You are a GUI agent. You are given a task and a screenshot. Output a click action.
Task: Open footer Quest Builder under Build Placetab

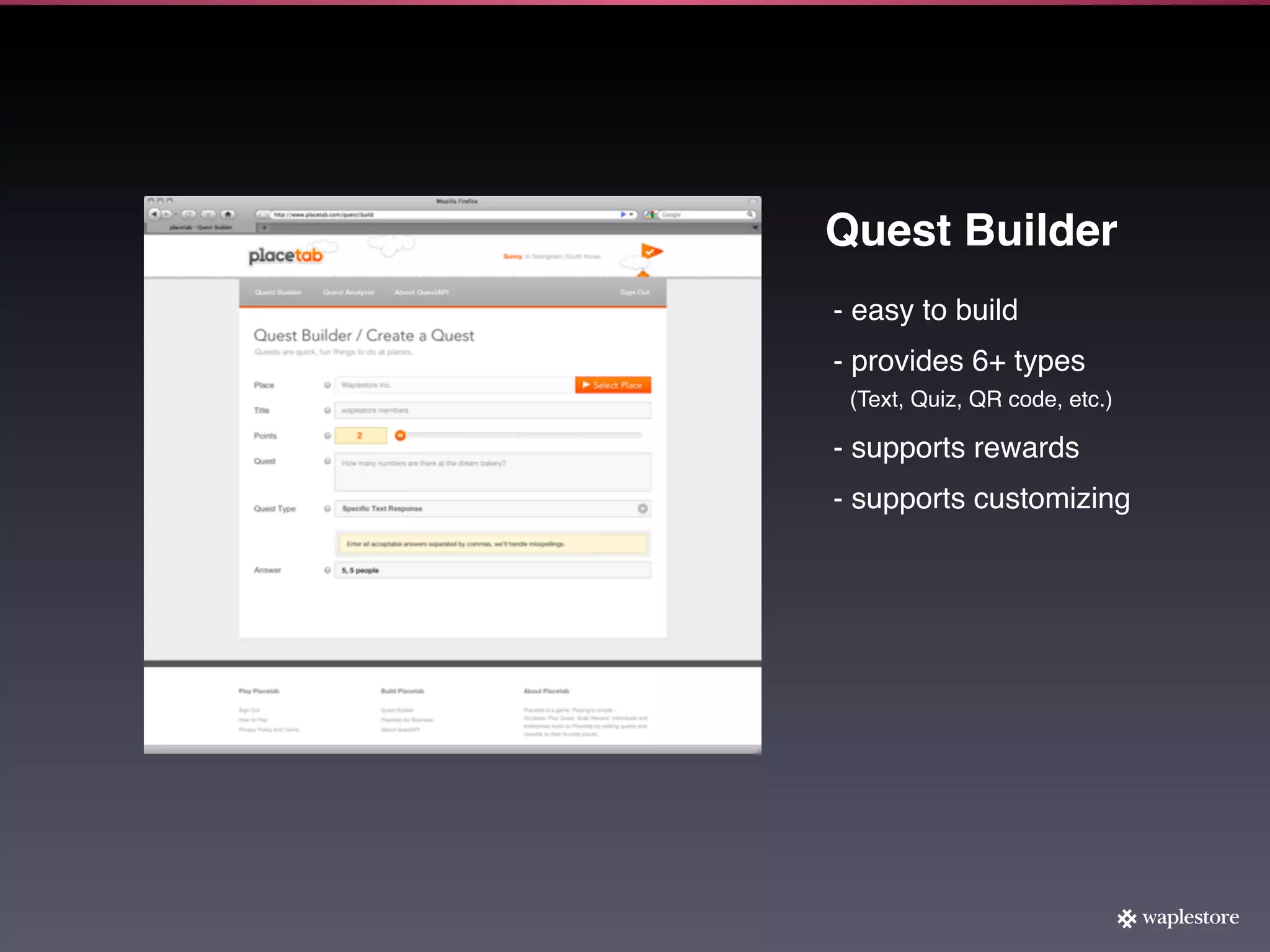pos(397,710)
